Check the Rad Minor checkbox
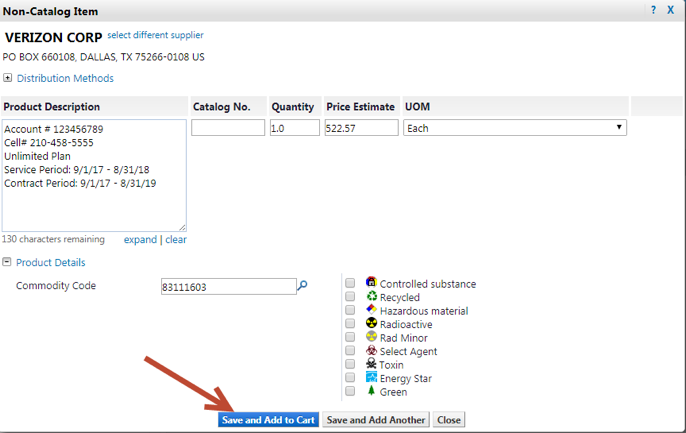The width and height of the screenshot is (686, 433). click(x=350, y=337)
